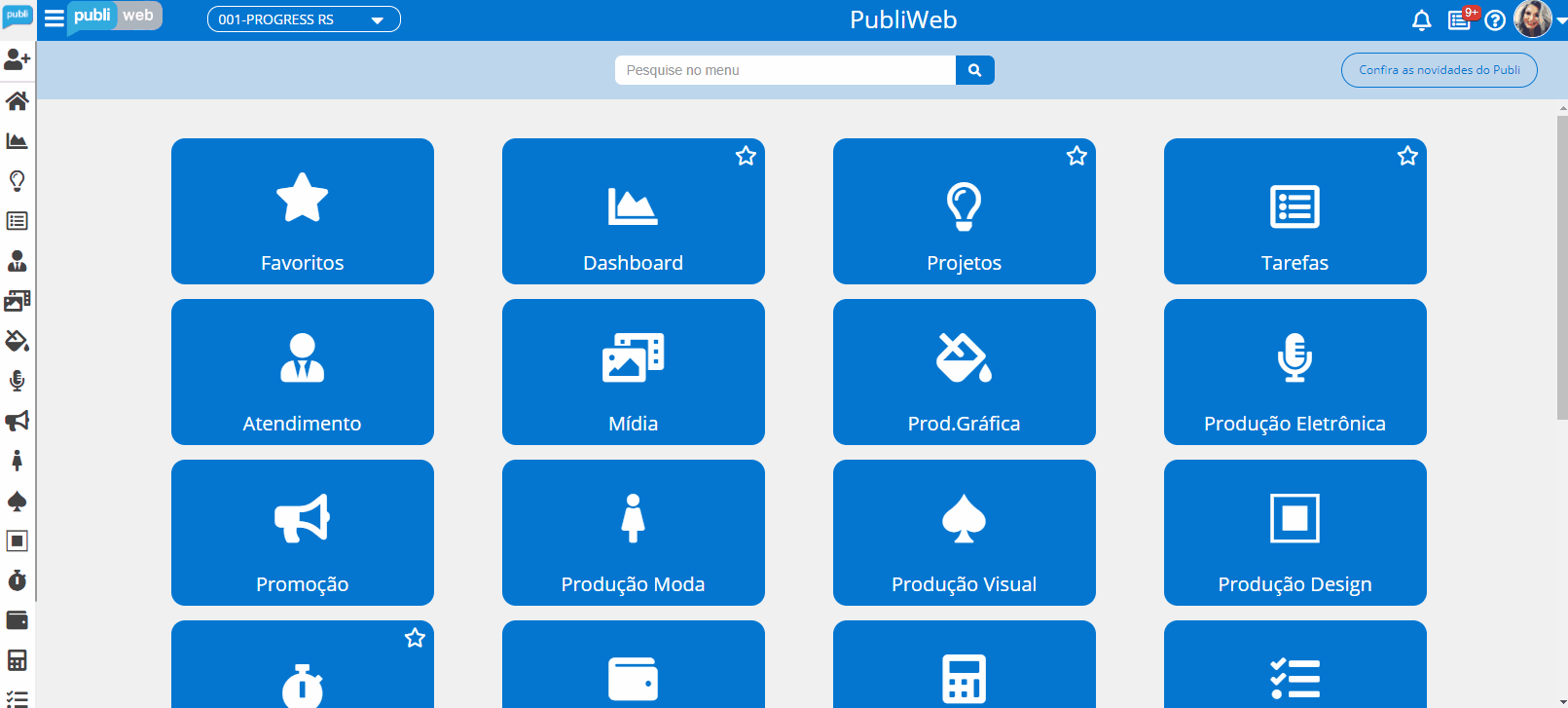
Task: Open the Dashboard chart icon in the sidebar
Action: pyautogui.click(x=18, y=140)
